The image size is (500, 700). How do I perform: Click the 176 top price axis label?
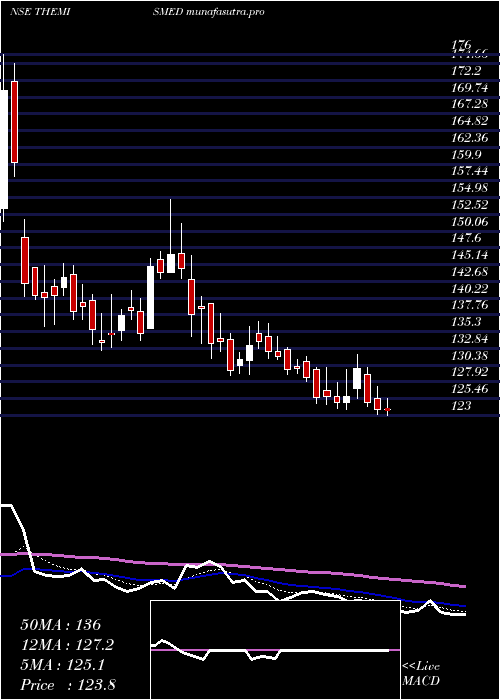(461, 45)
